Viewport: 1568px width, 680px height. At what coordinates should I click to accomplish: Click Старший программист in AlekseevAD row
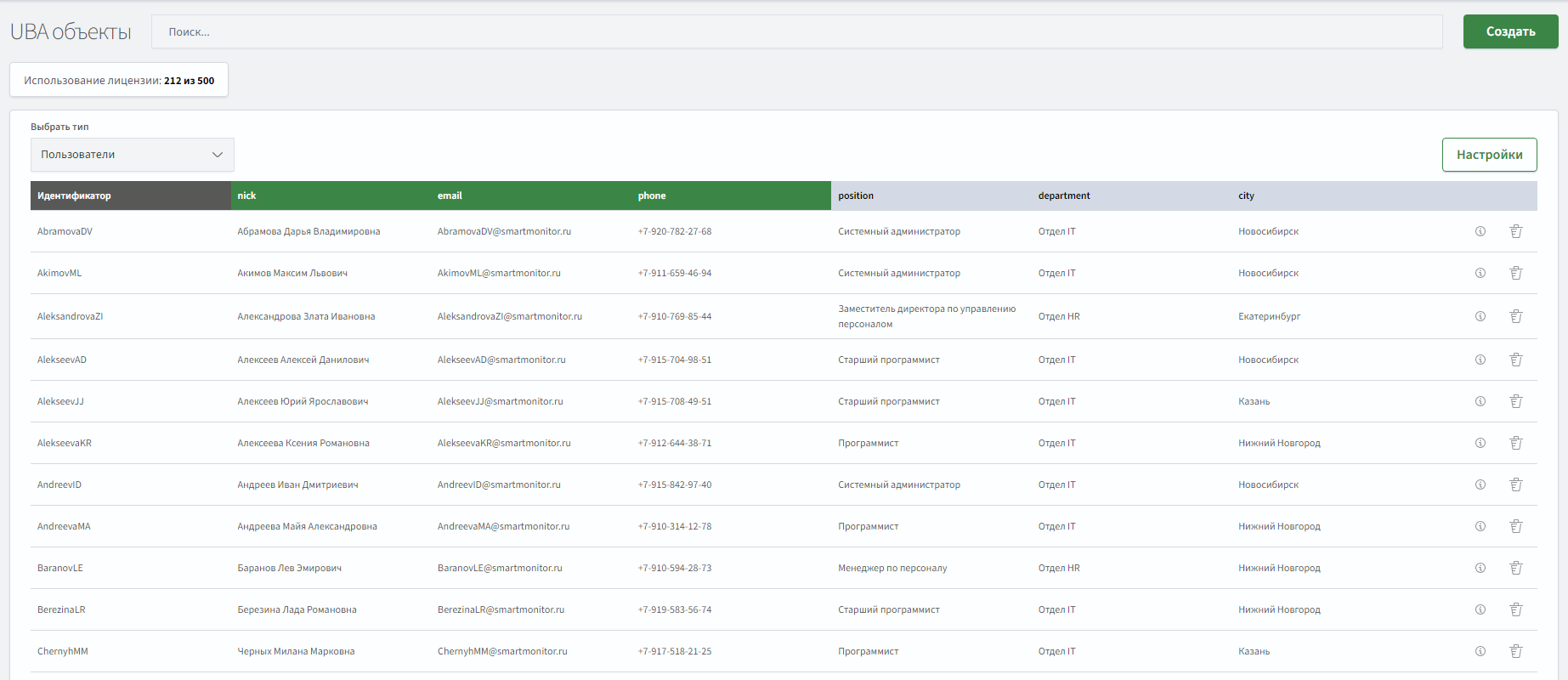pyautogui.click(x=889, y=360)
